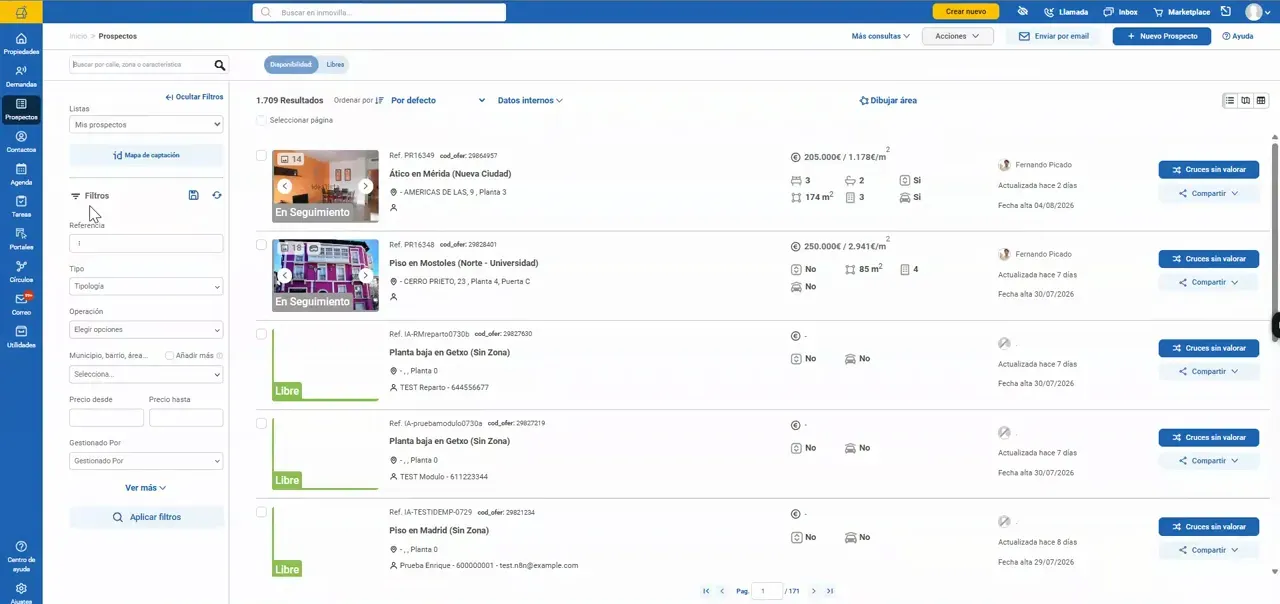Select checkbox for Ref. IA-pruebamodulo0730a

(x=262, y=423)
